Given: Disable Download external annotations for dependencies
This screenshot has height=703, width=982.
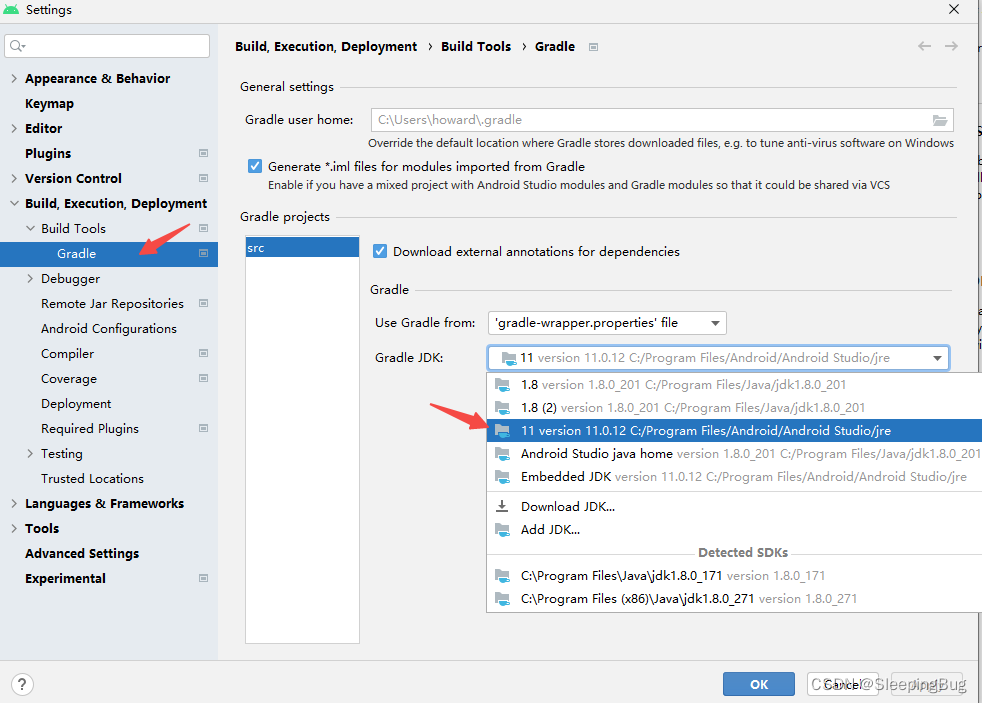Looking at the screenshot, I should point(380,251).
